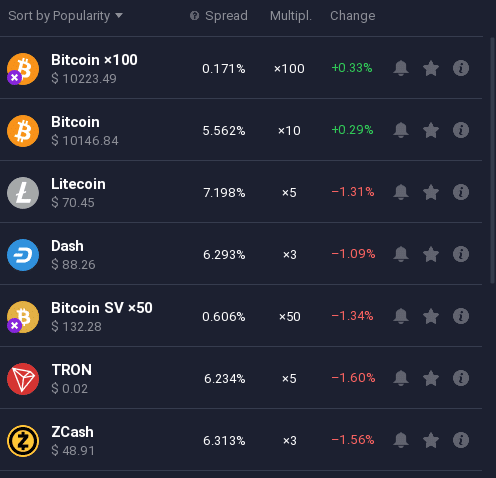Select the TRON asset name
The image size is (496, 478).
(72, 370)
